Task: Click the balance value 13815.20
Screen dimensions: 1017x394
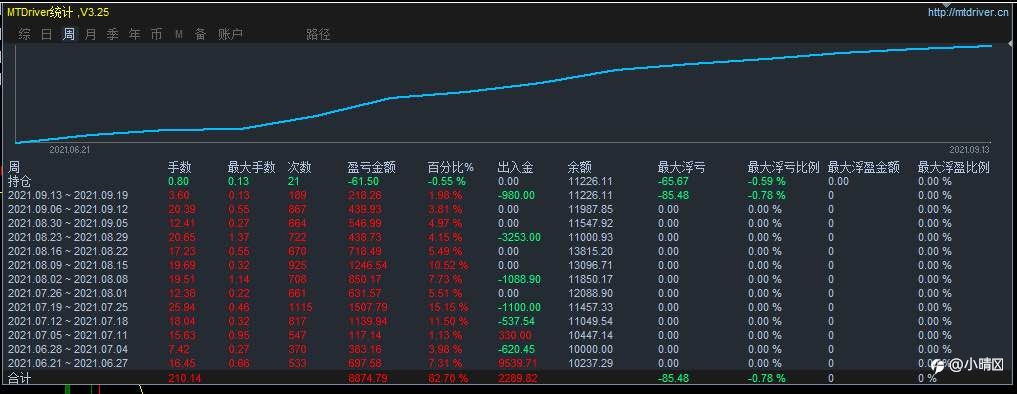Action: [590, 251]
